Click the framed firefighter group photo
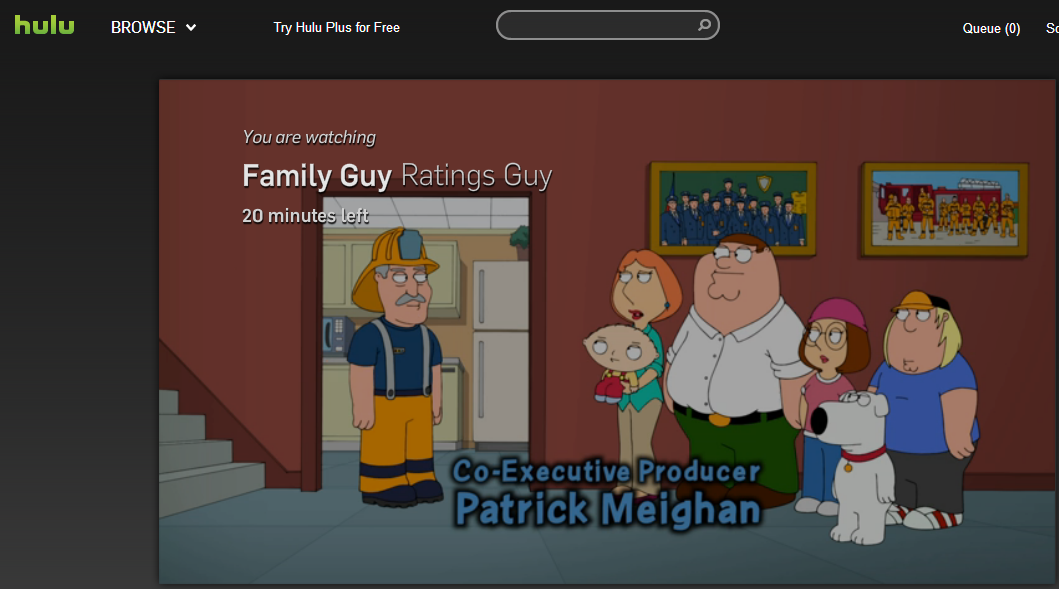 pyautogui.click(x=733, y=209)
